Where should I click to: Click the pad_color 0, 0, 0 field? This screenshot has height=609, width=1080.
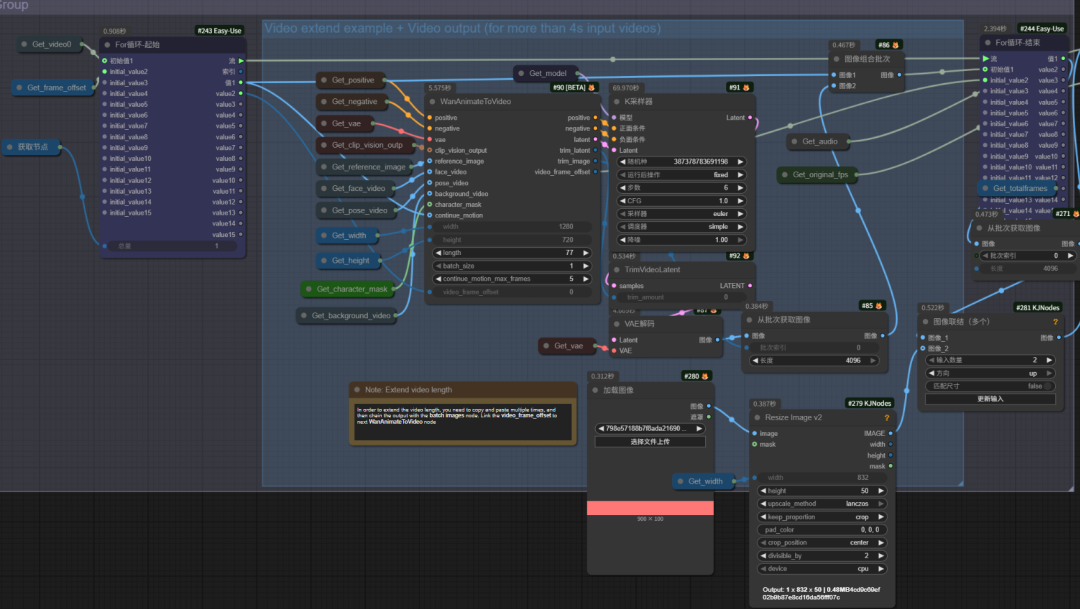(822, 530)
